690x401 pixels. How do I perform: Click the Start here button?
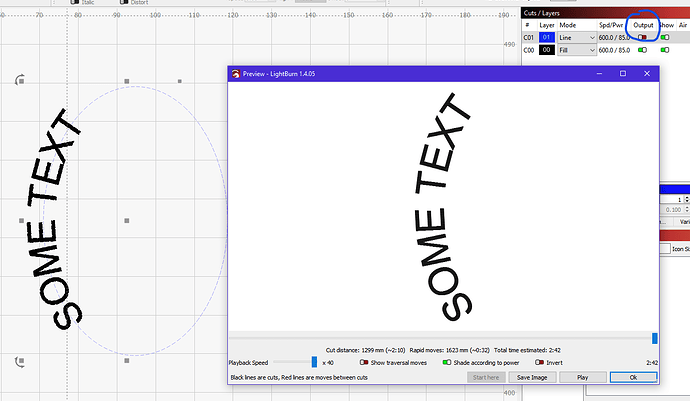coord(486,377)
